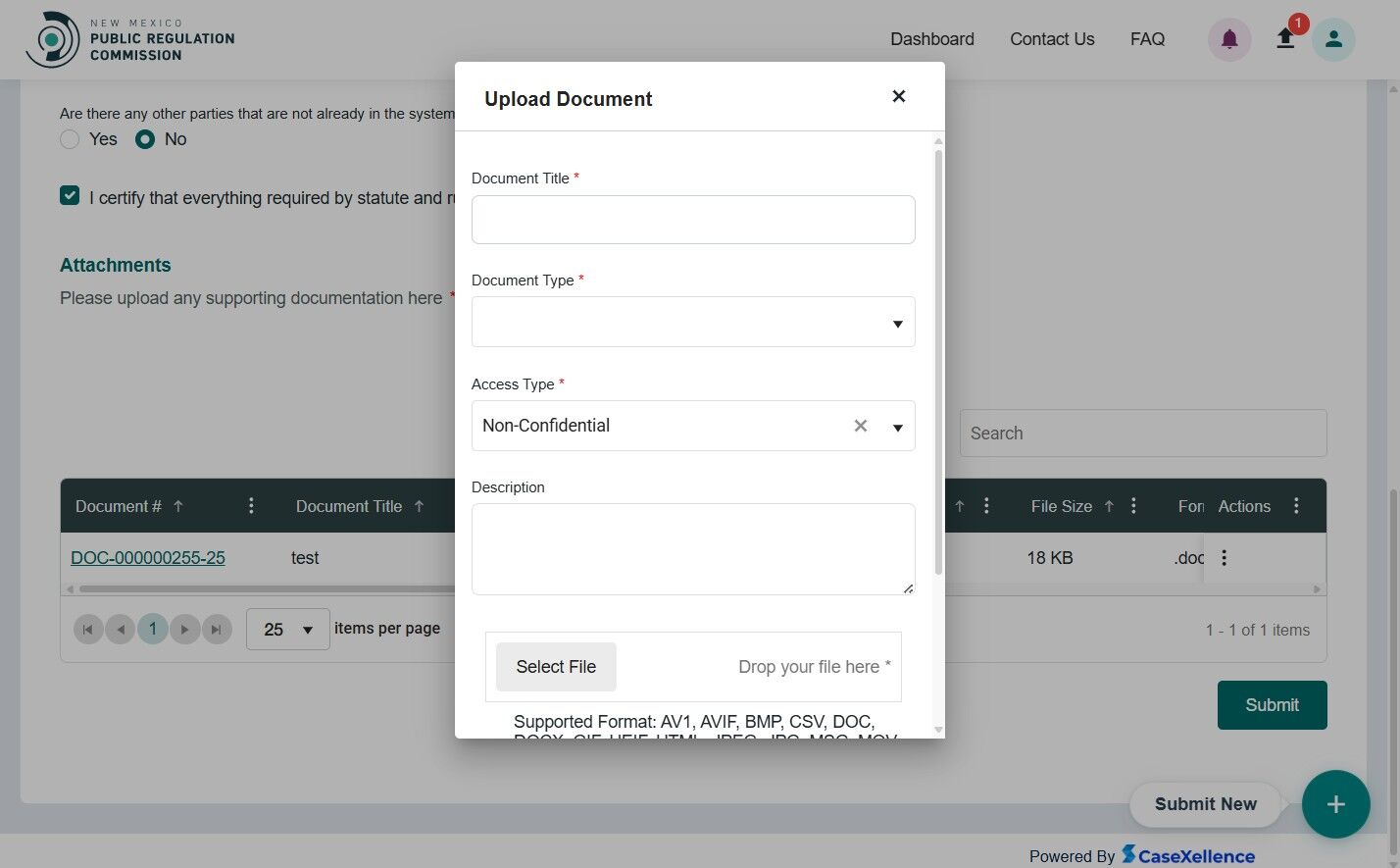Click the green plus button near Submit New

[x=1335, y=804]
